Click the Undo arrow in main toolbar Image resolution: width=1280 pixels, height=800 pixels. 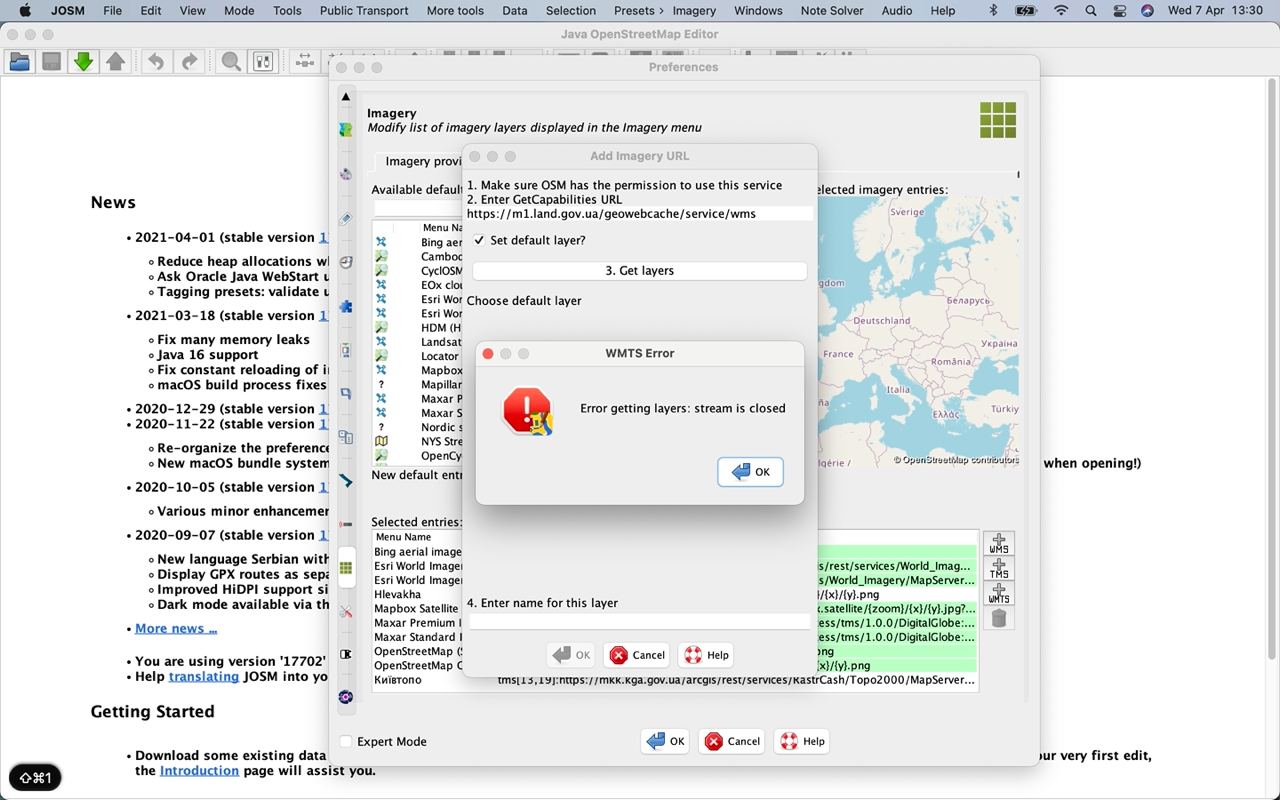(156, 62)
